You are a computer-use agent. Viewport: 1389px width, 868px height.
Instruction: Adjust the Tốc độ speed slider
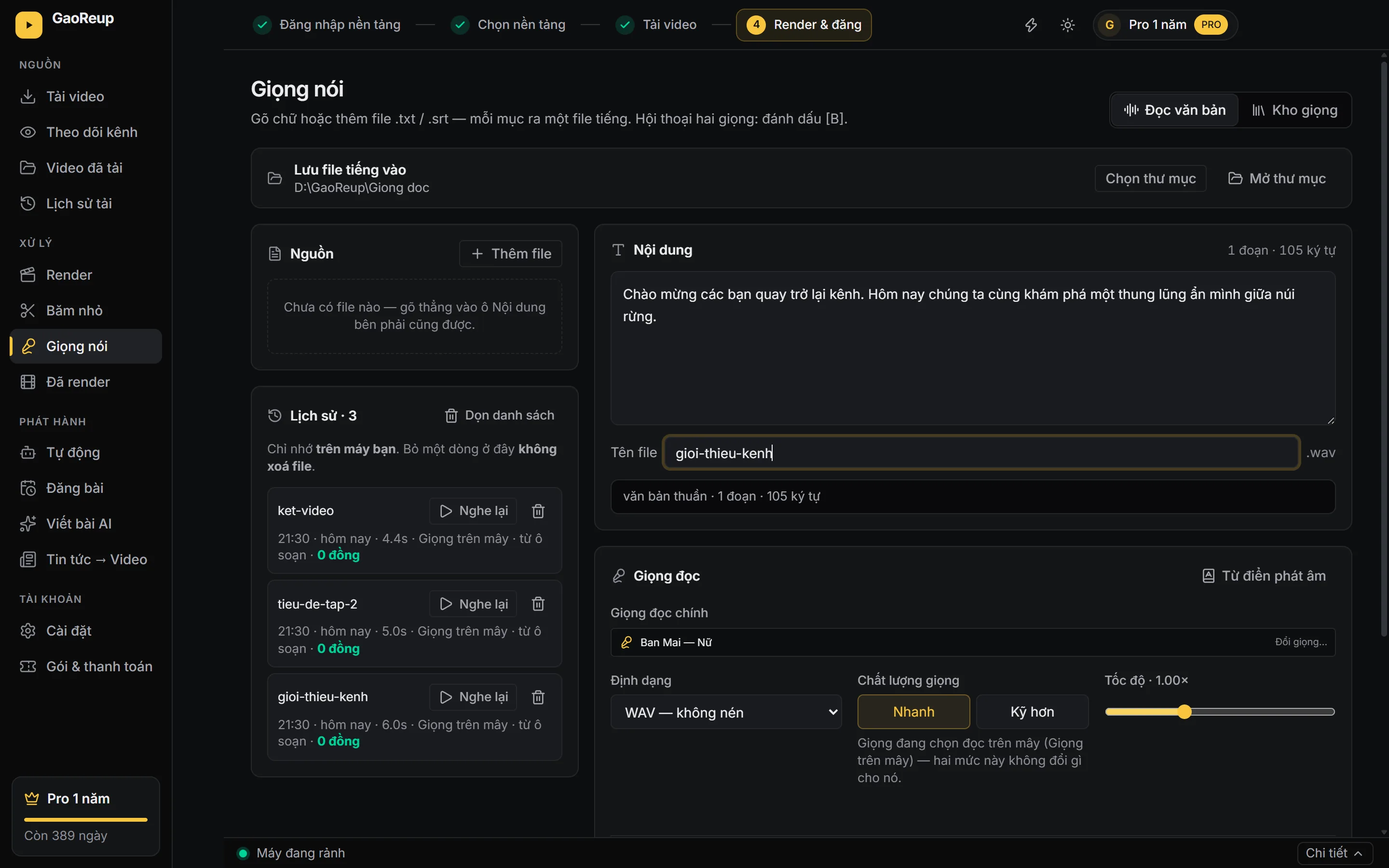(x=1220, y=712)
